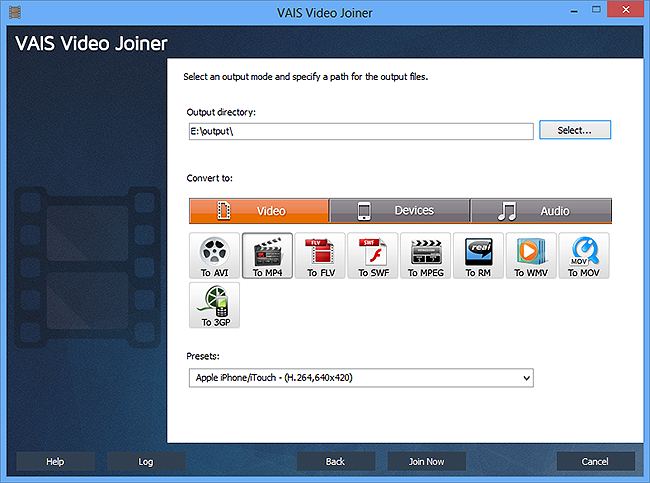Start joining with Join Now

[427, 461]
